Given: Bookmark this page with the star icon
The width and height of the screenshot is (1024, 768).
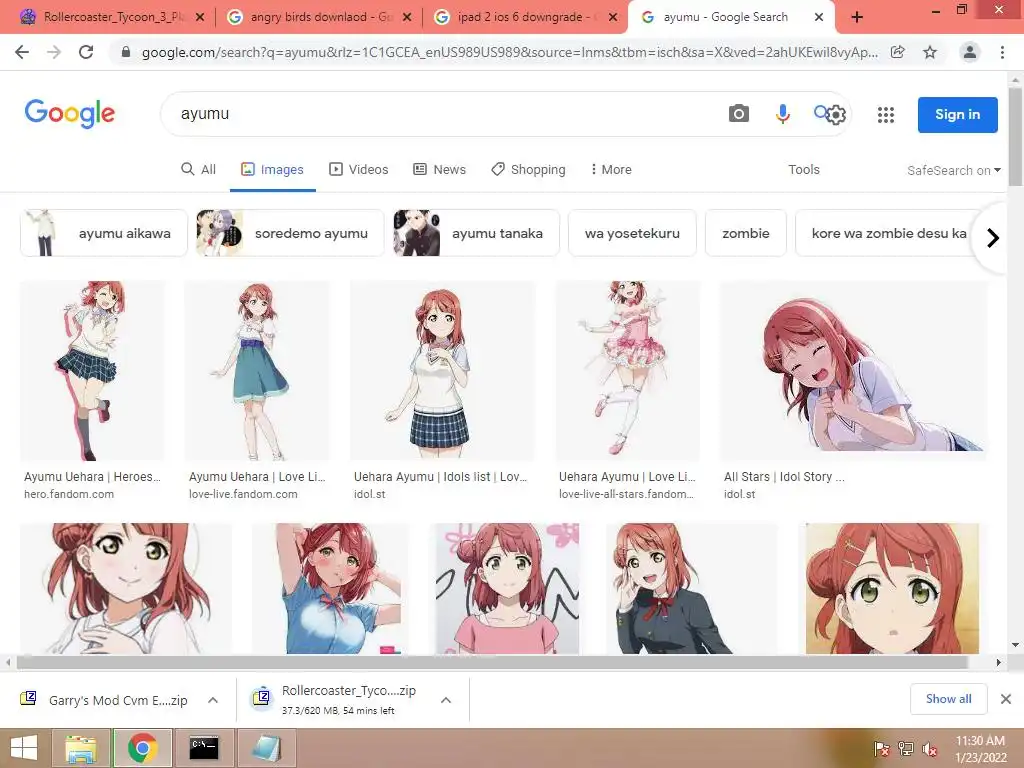Looking at the screenshot, I should pyautogui.click(x=930, y=52).
